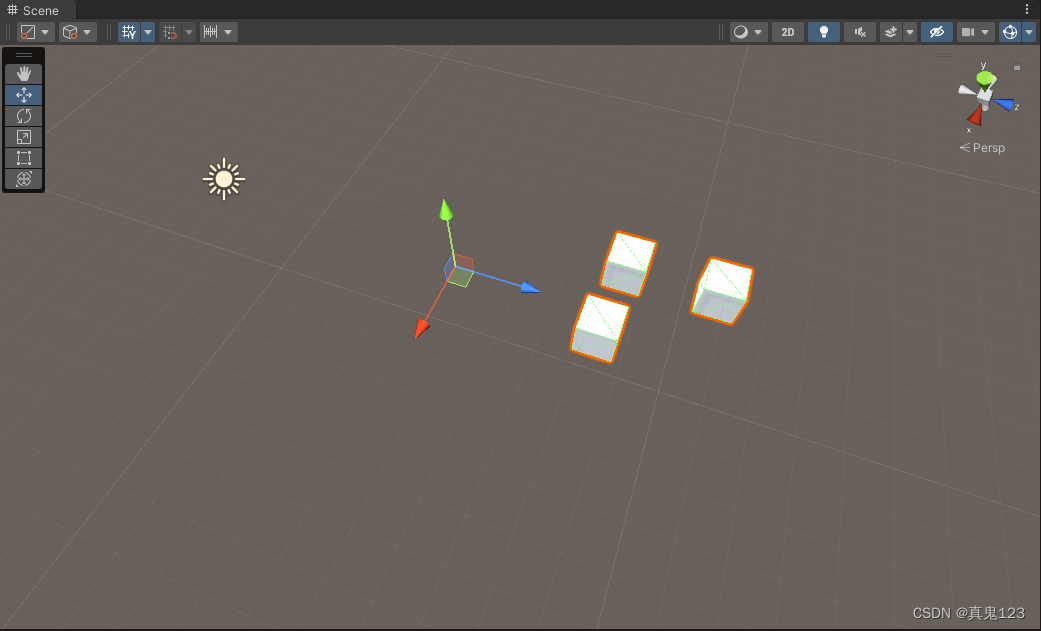Image resolution: width=1041 pixels, height=631 pixels.
Task: Toggle grid visibility in the toolbar
Action: click(129, 32)
